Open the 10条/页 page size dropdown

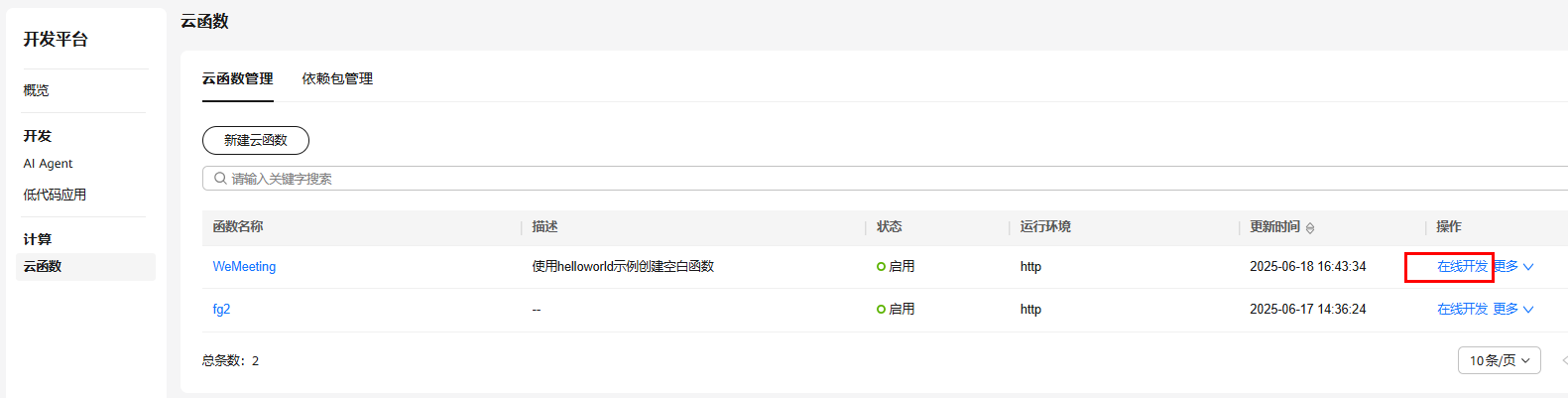[x=1499, y=360]
